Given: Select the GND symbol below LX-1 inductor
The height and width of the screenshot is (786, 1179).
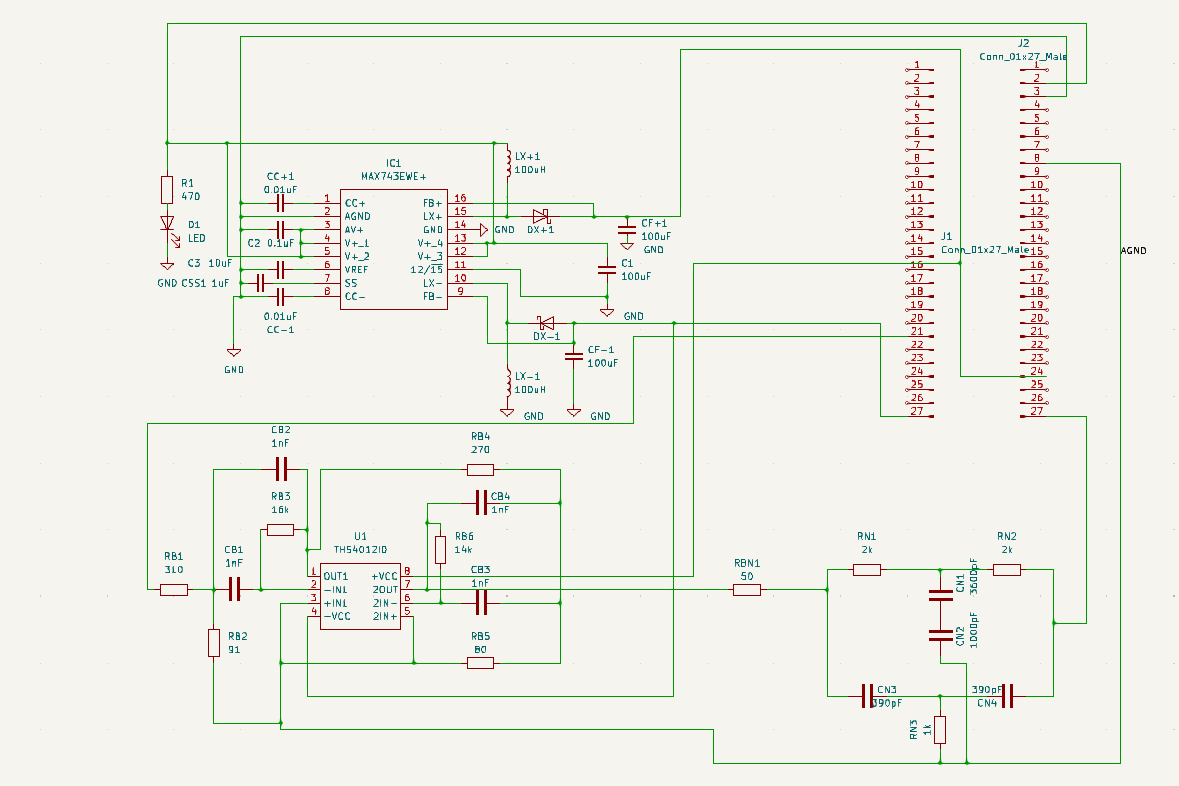Looking at the screenshot, I should 508,412.
